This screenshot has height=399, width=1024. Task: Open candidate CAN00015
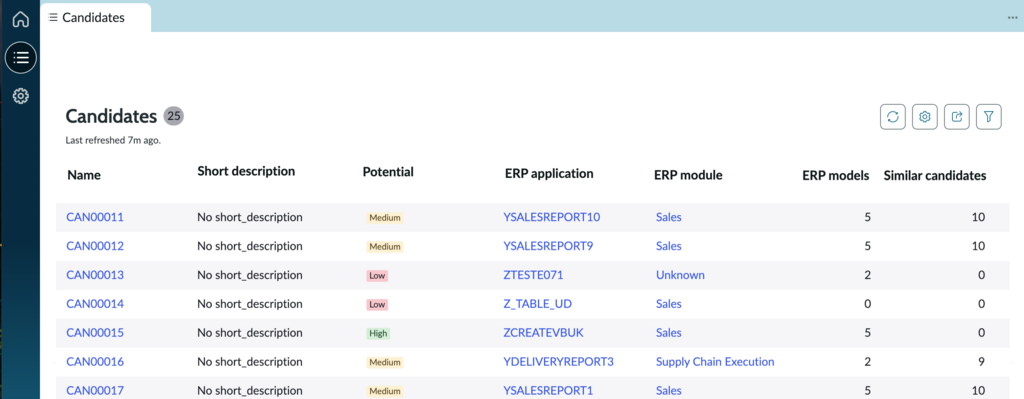(95, 332)
